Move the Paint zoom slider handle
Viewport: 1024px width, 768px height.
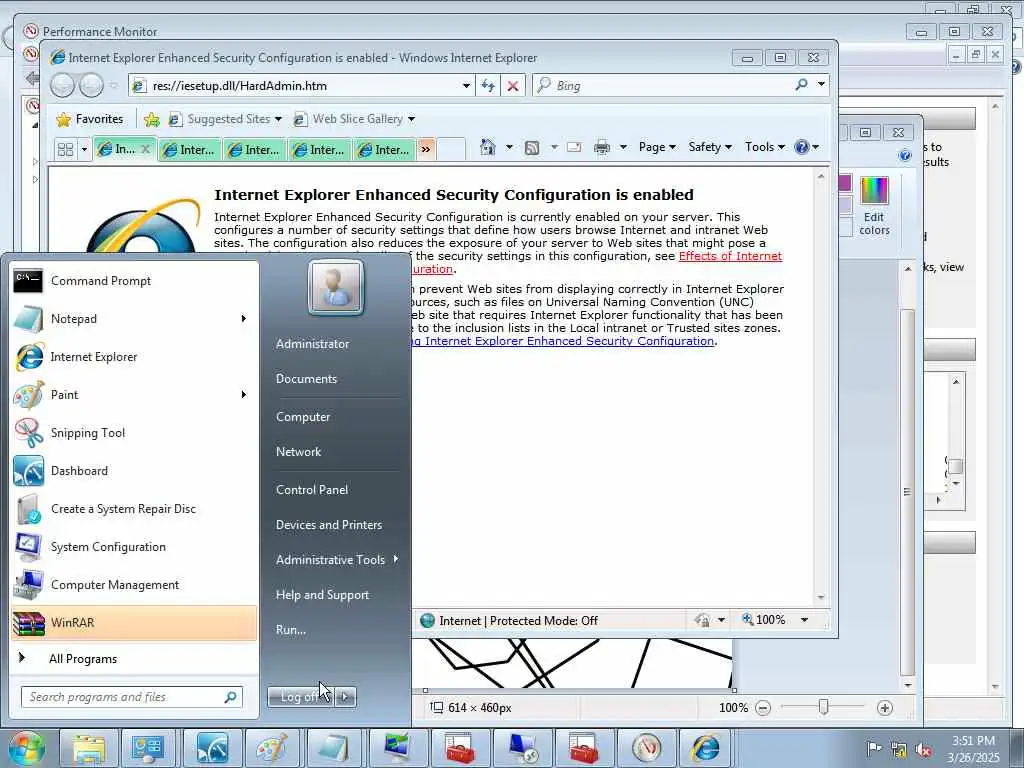824,707
